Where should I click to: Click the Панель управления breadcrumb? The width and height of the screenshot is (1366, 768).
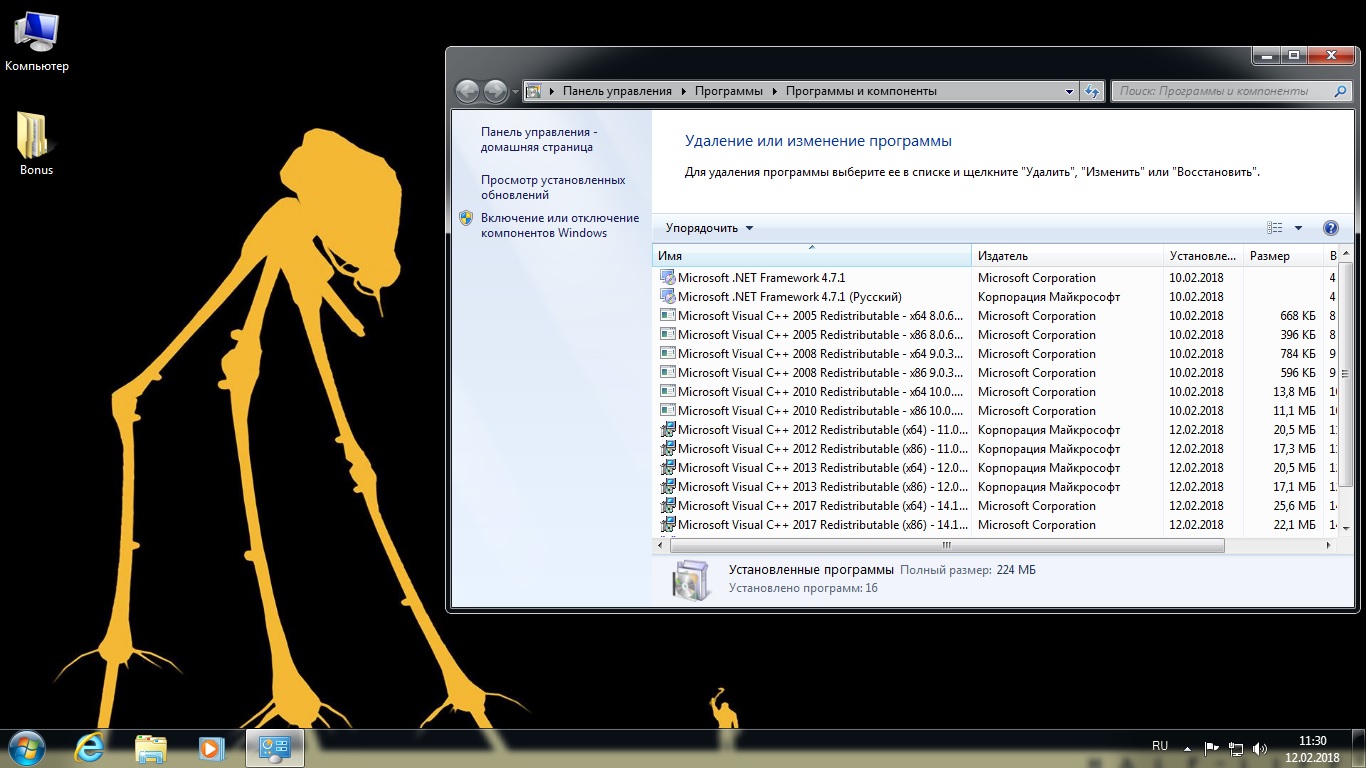(x=617, y=91)
